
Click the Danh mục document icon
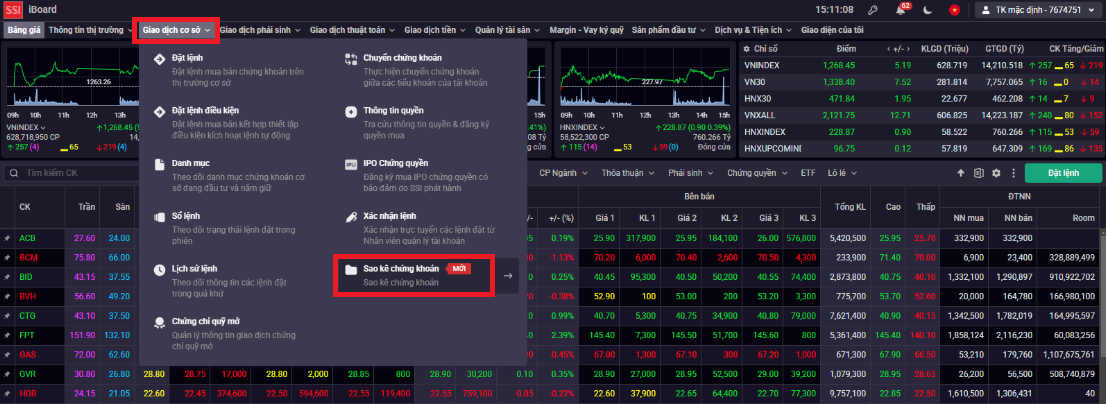[x=159, y=164]
